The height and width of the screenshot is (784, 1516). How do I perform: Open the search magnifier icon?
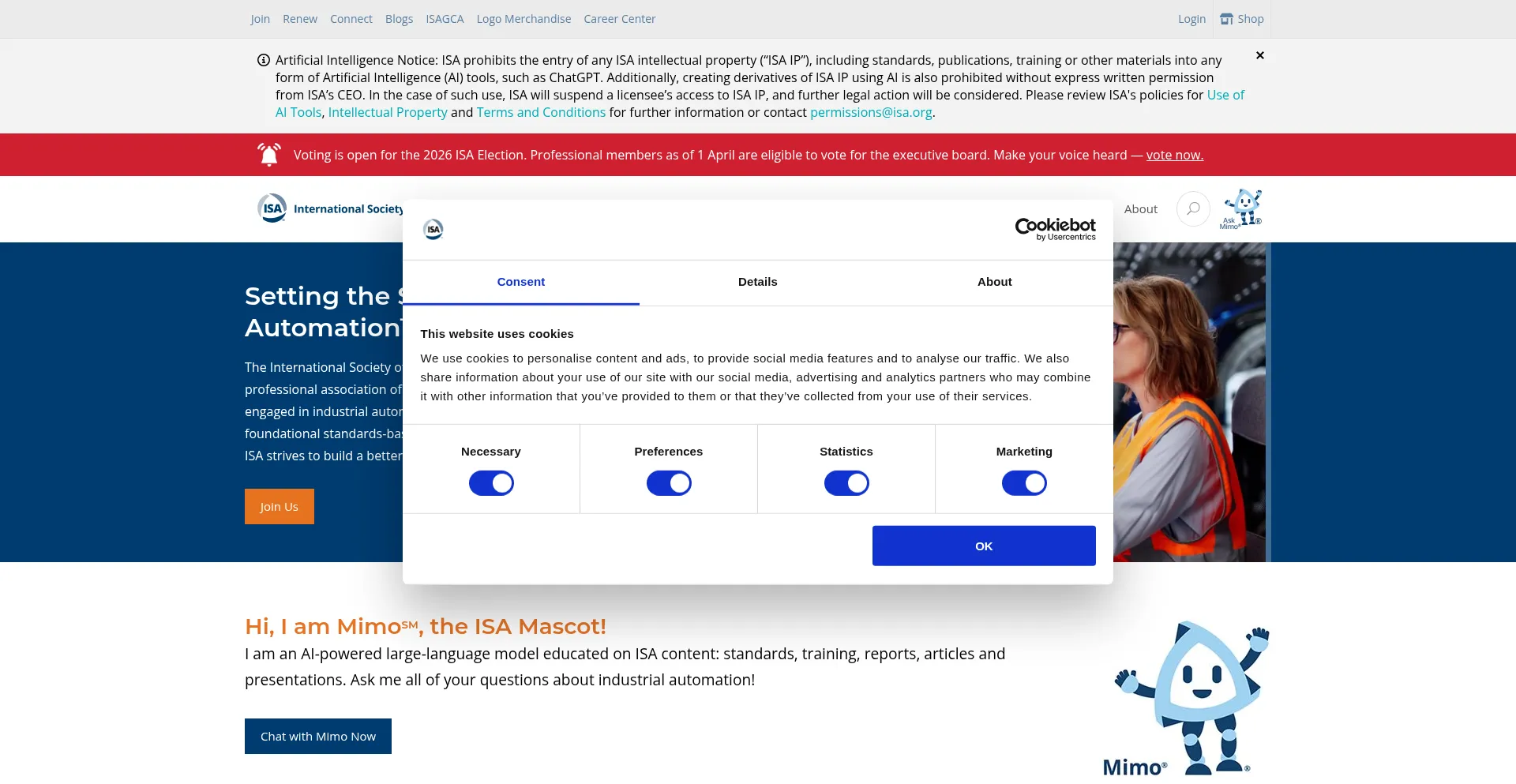point(1193,209)
